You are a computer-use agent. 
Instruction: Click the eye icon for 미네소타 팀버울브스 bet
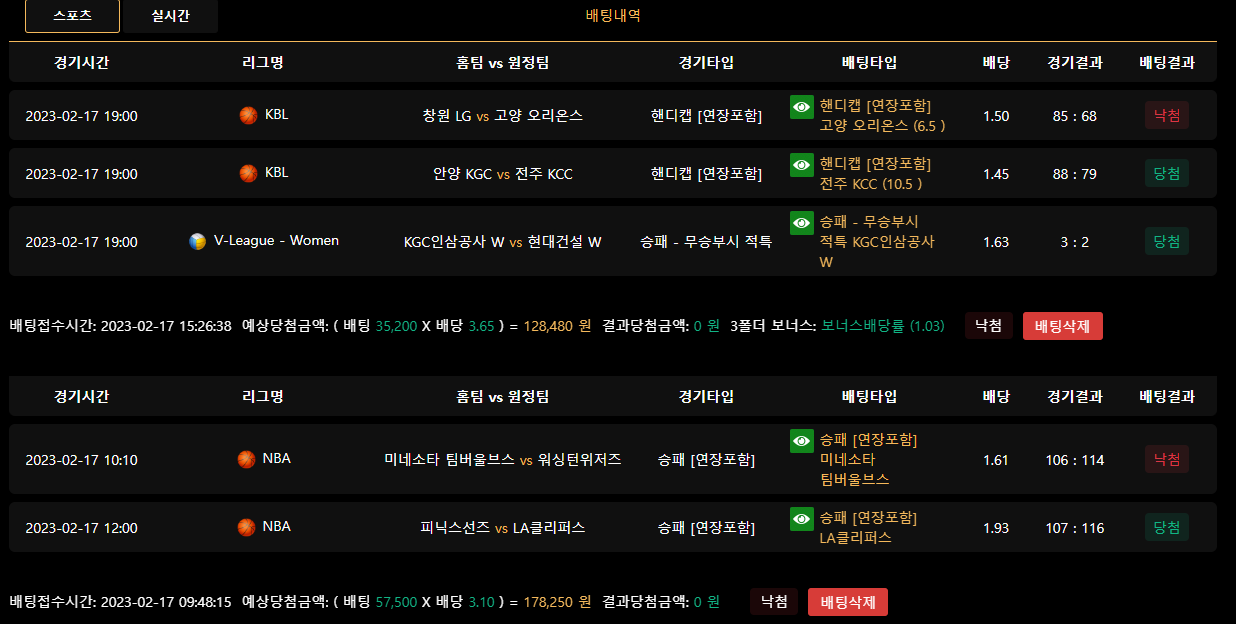pos(802,440)
